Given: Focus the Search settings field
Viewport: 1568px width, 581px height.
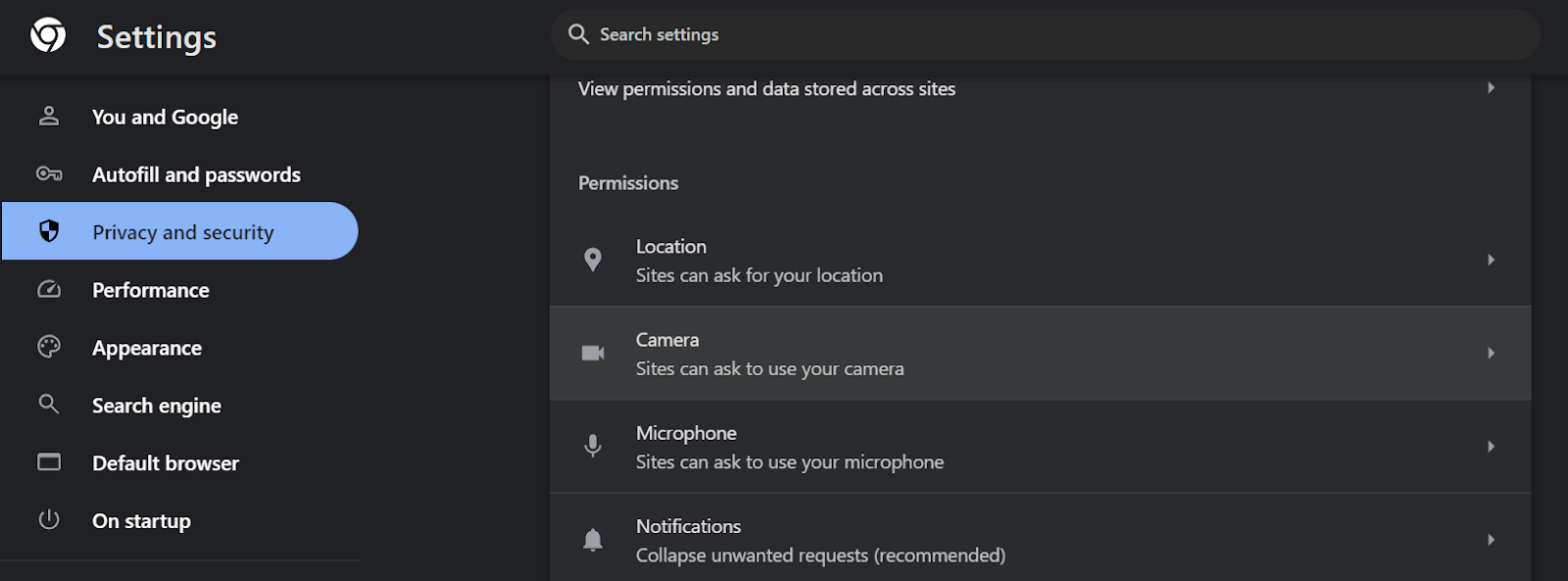Looking at the screenshot, I should 1039,34.
